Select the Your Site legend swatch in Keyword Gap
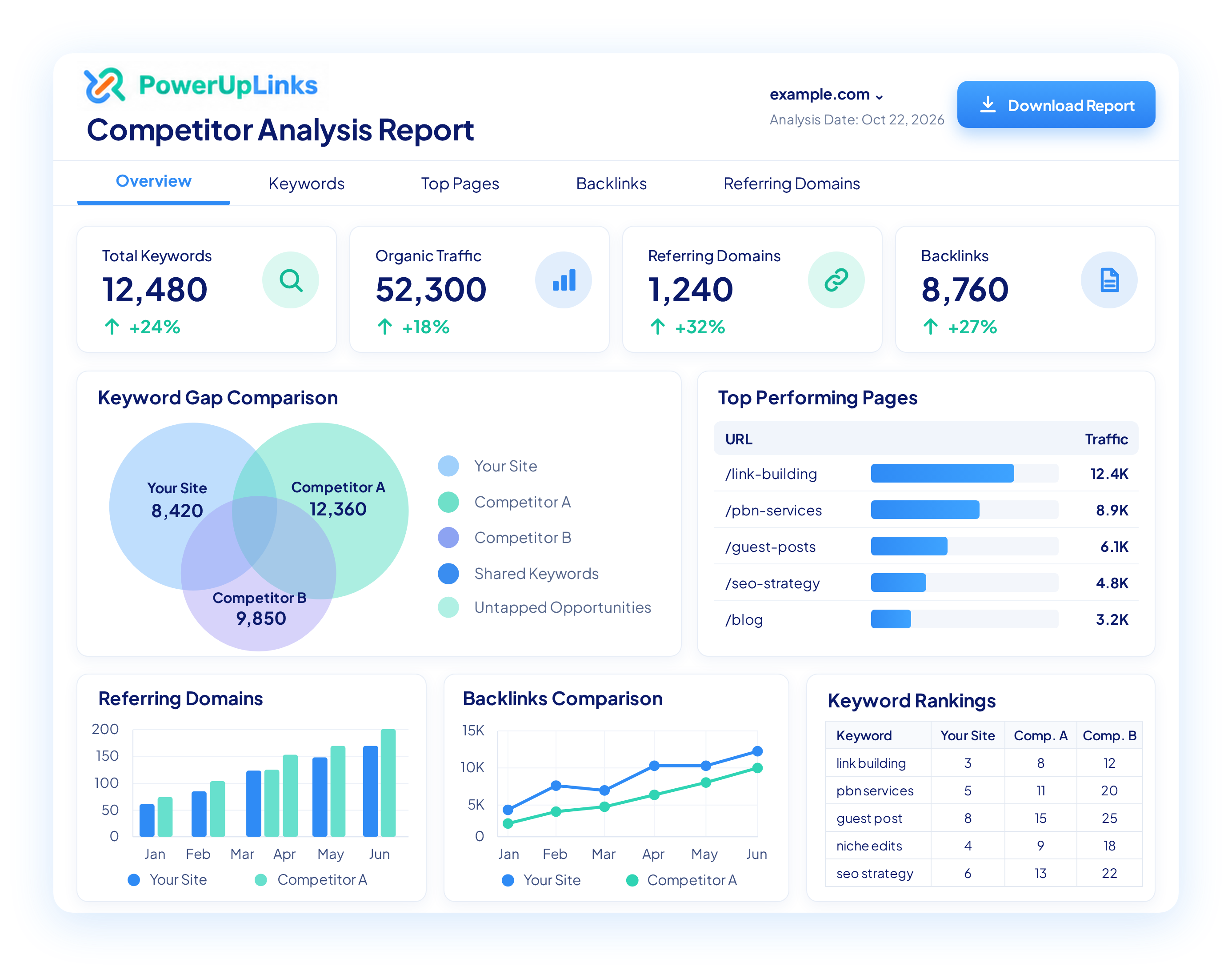The height and width of the screenshot is (966, 1232). 448,466
